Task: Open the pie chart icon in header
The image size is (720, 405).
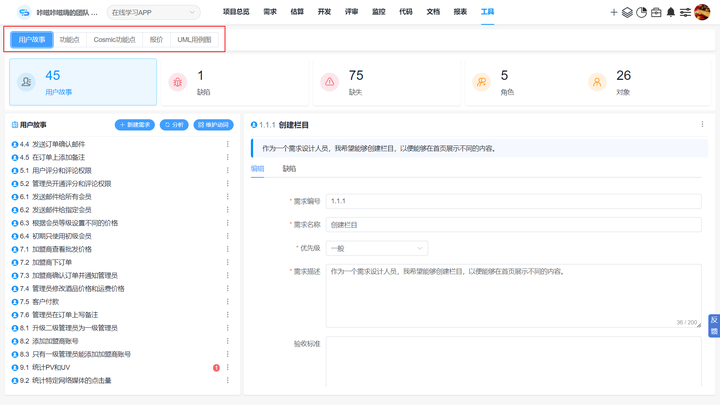Action: (641, 13)
